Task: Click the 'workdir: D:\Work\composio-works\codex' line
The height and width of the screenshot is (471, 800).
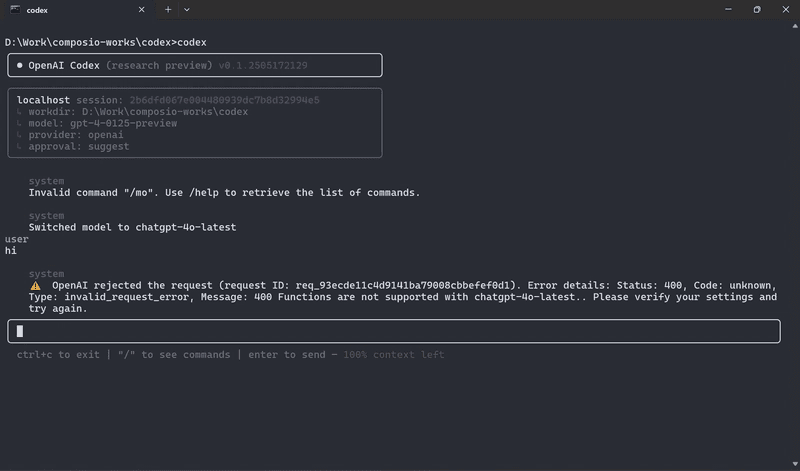Action: (138, 112)
